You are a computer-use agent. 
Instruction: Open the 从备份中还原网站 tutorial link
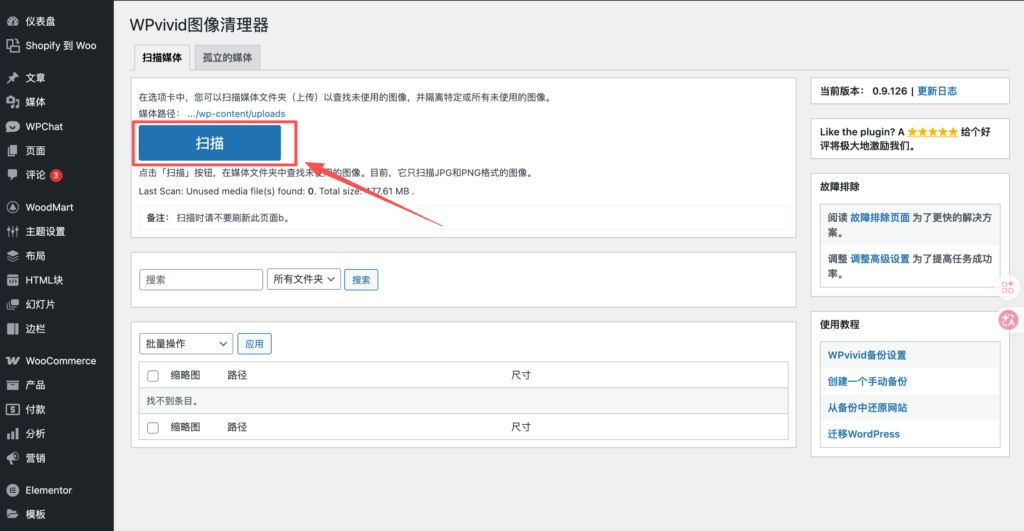pos(867,408)
